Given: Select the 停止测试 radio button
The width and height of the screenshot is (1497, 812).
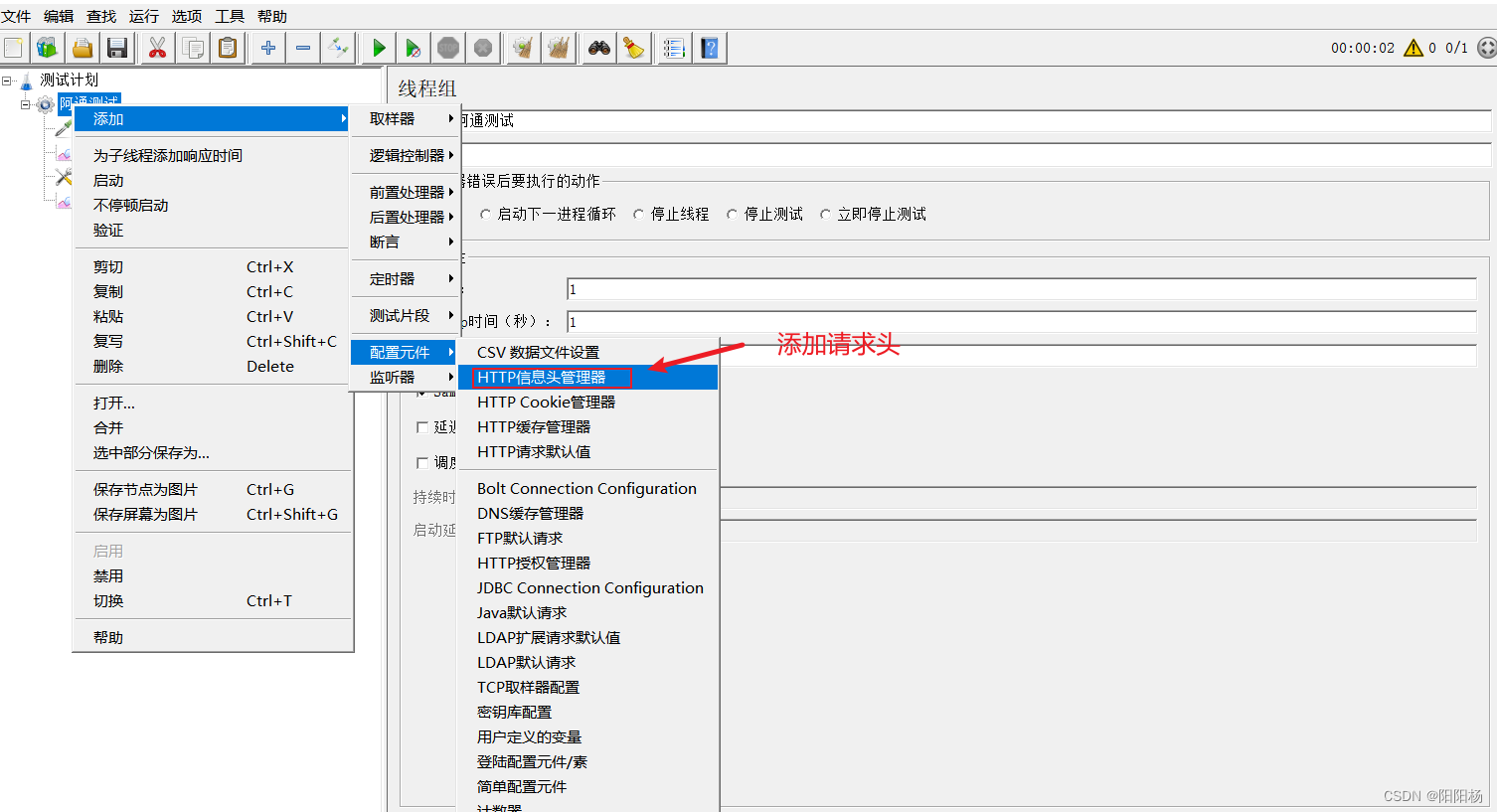Looking at the screenshot, I should point(732,214).
